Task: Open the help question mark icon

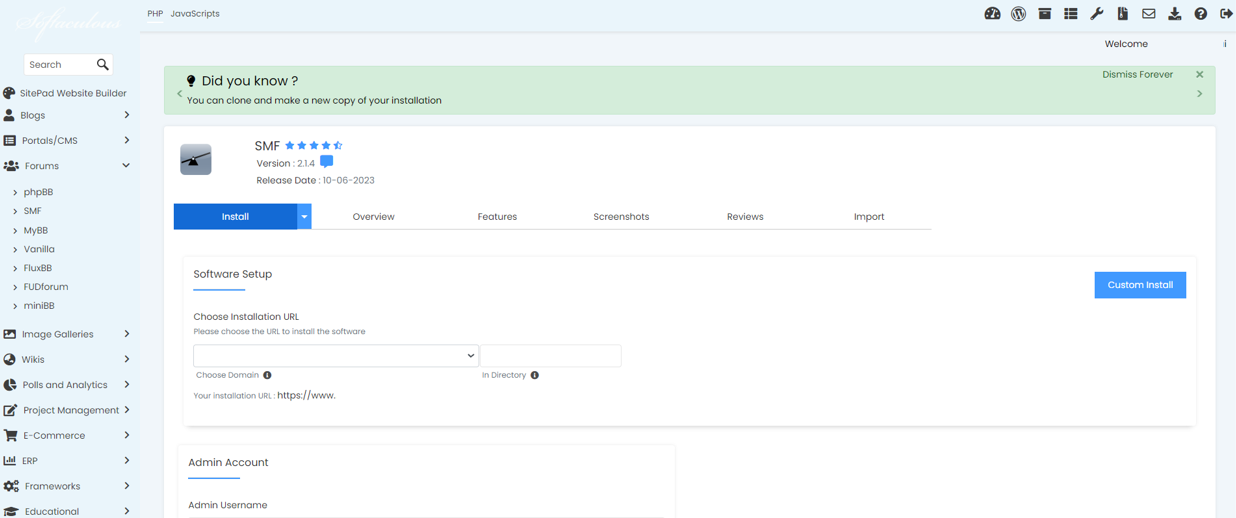Action: pyautogui.click(x=1200, y=14)
